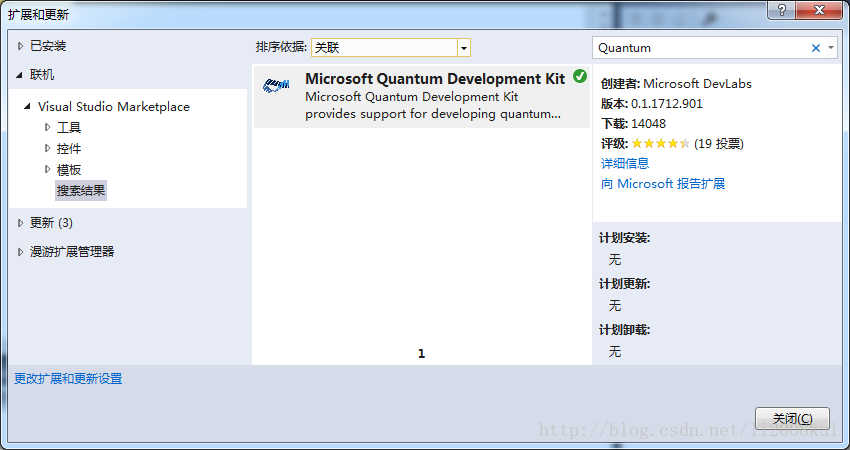The image size is (850, 450).
Task: Click the (19 投票) votes text
Action: point(719,144)
